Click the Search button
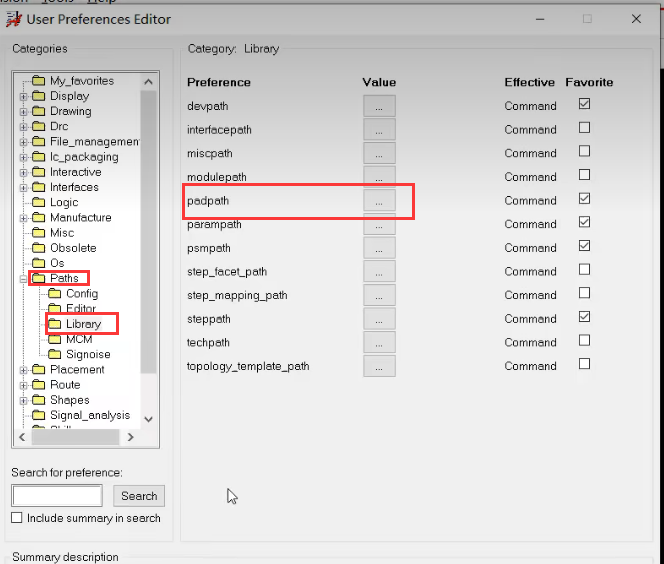This screenshot has height=564, width=664. click(x=139, y=495)
